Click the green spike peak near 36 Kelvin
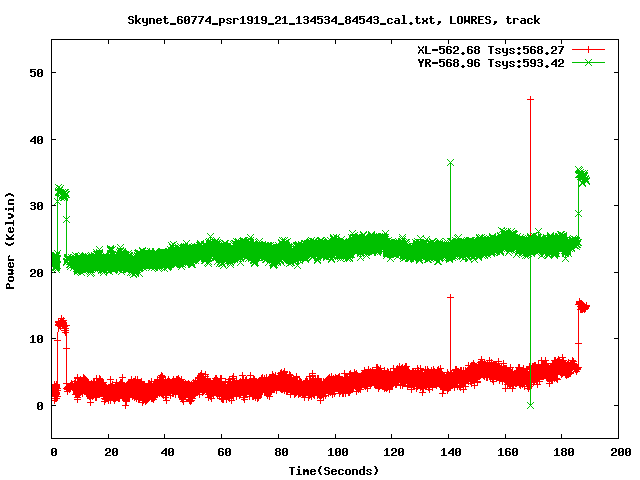 [450, 163]
